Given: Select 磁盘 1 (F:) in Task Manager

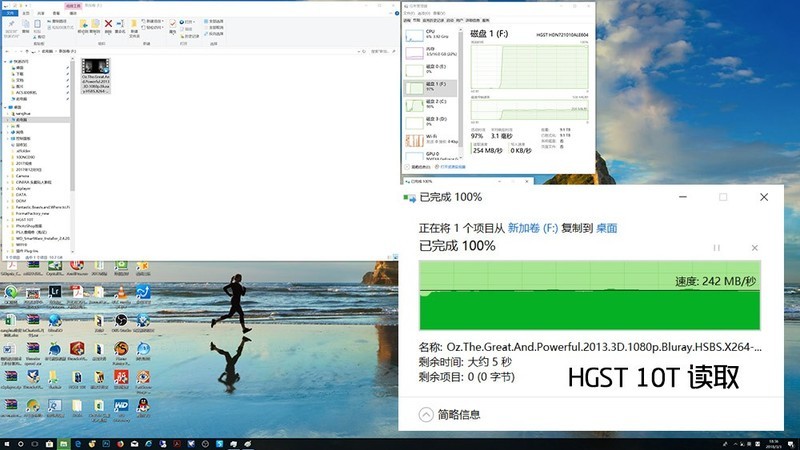Looking at the screenshot, I should point(431,88).
